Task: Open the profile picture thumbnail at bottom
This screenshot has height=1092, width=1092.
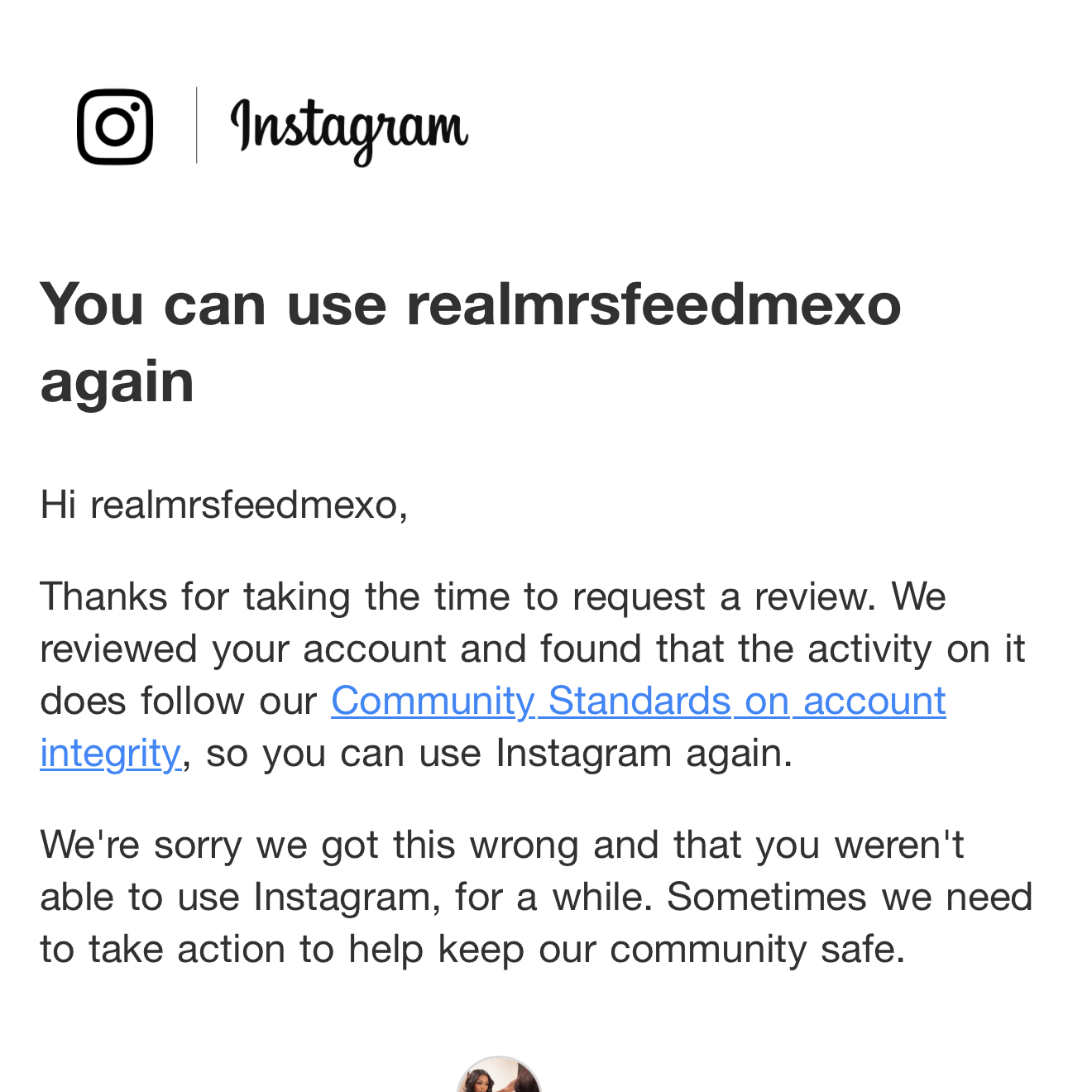Action: pyautogui.click(x=499, y=1075)
